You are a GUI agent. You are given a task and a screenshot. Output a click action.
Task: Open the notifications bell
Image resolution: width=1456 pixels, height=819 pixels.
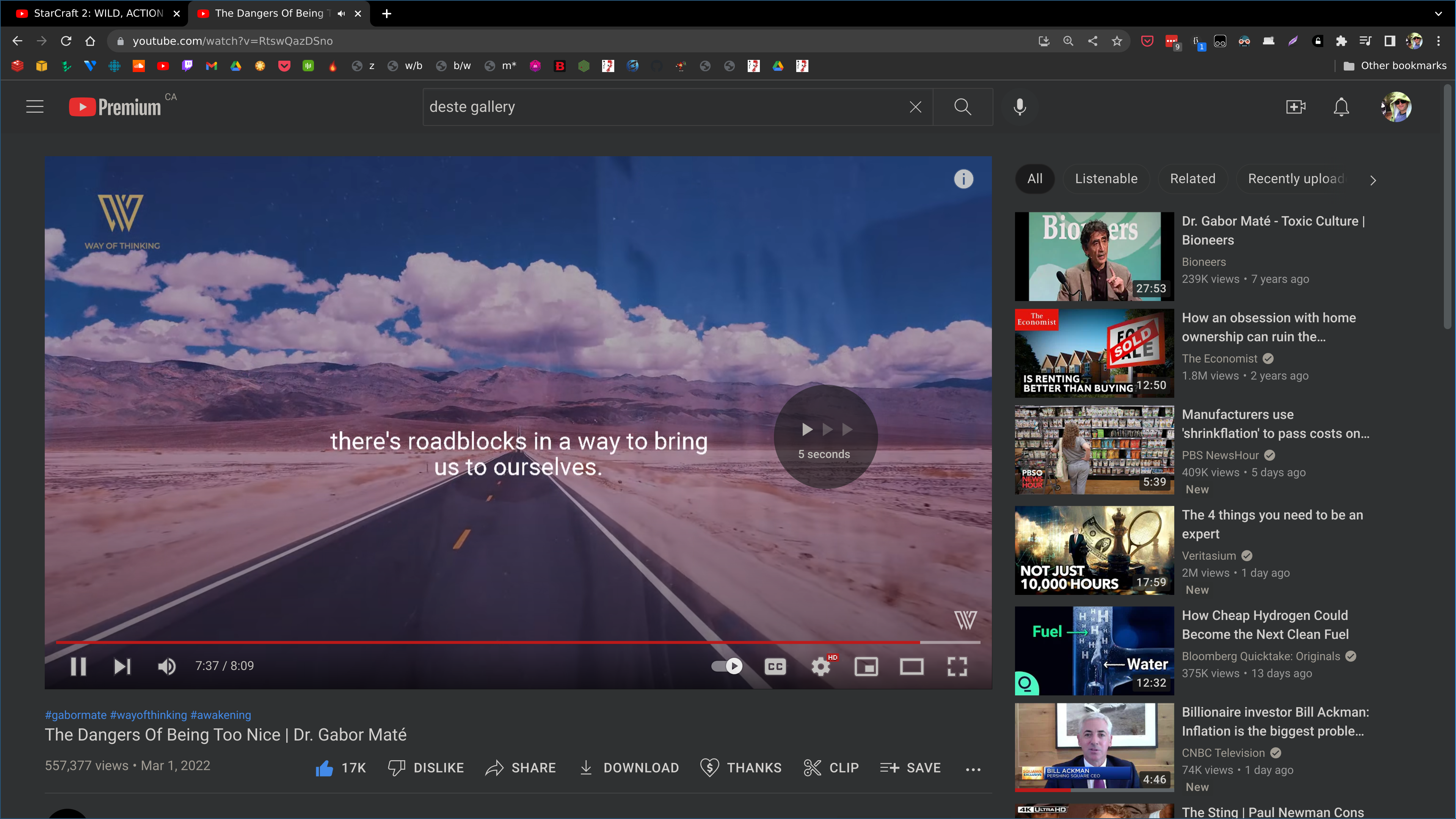[x=1341, y=107]
